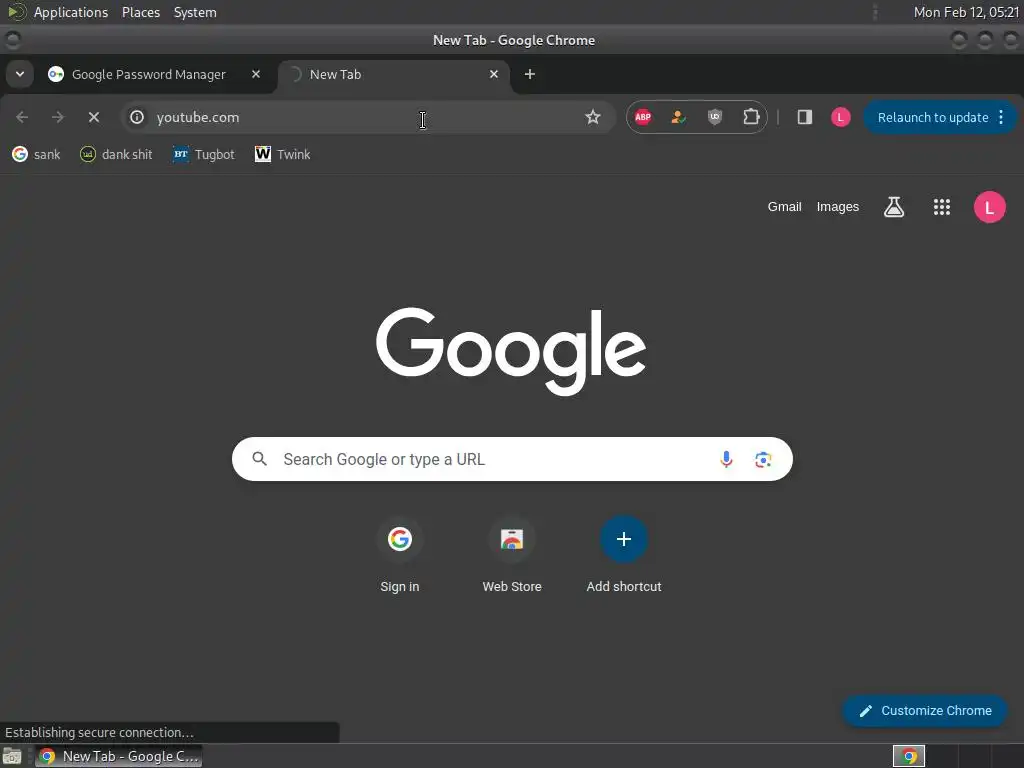The height and width of the screenshot is (768, 1024).
Task: Open the Web Store shortcut tile
Action: 512,555
